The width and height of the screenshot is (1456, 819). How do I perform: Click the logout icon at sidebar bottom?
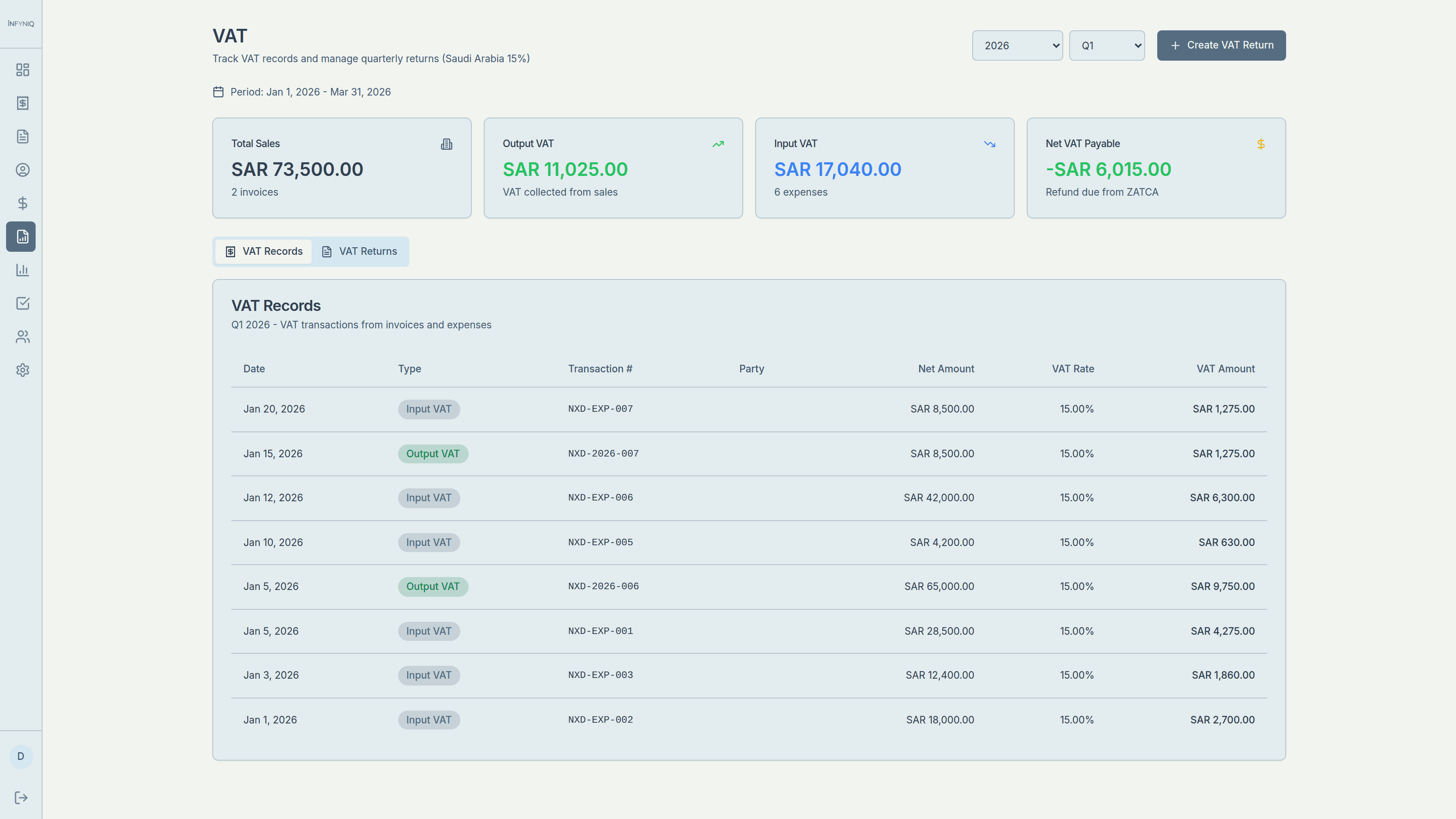pos(21,797)
